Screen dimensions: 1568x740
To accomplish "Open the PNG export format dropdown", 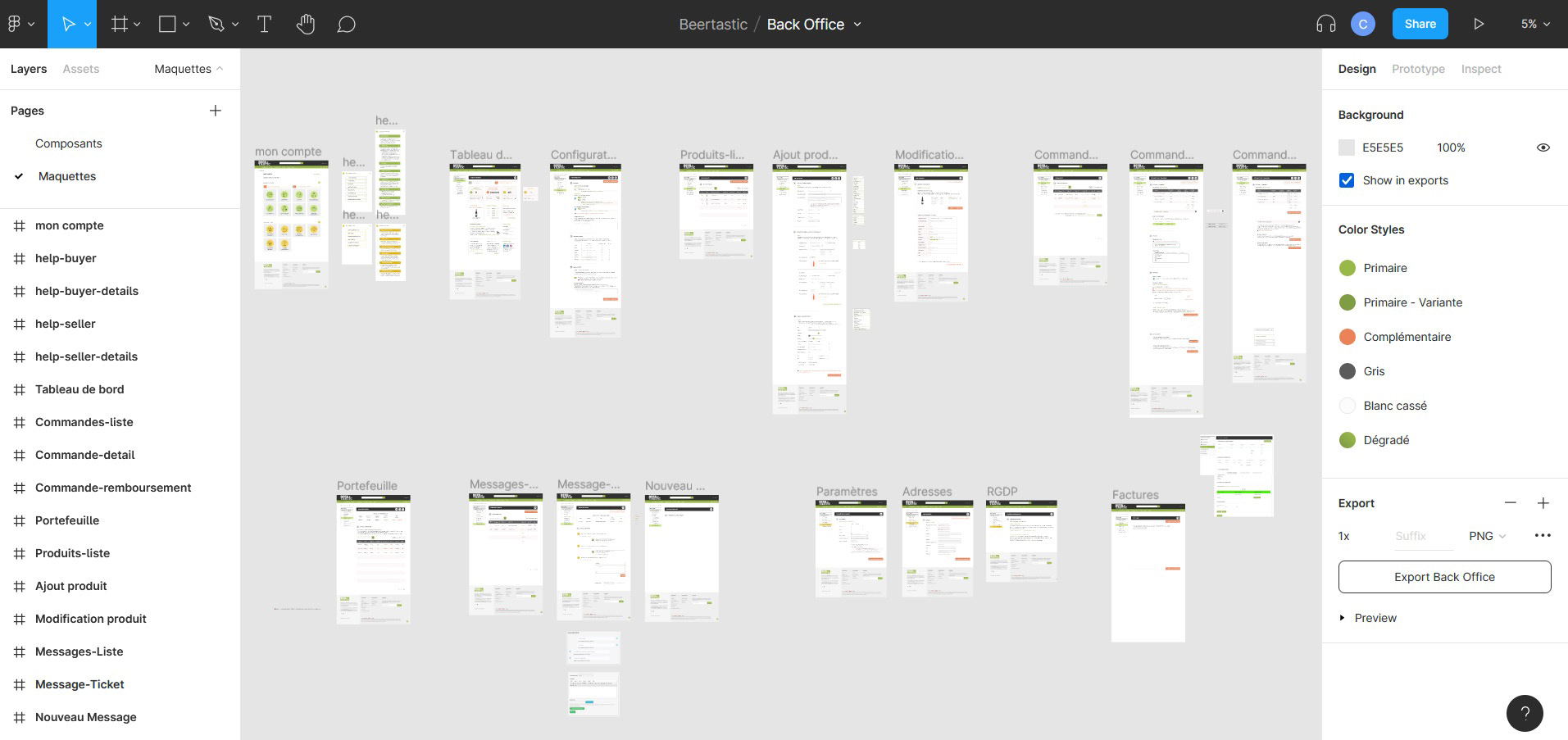I will 1487,536.
